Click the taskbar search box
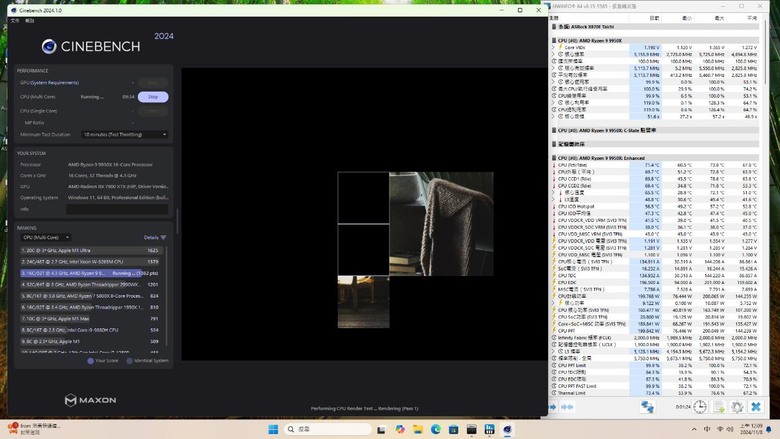The height and width of the screenshot is (439, 780). pyautogui.click(x=328, y=429)
